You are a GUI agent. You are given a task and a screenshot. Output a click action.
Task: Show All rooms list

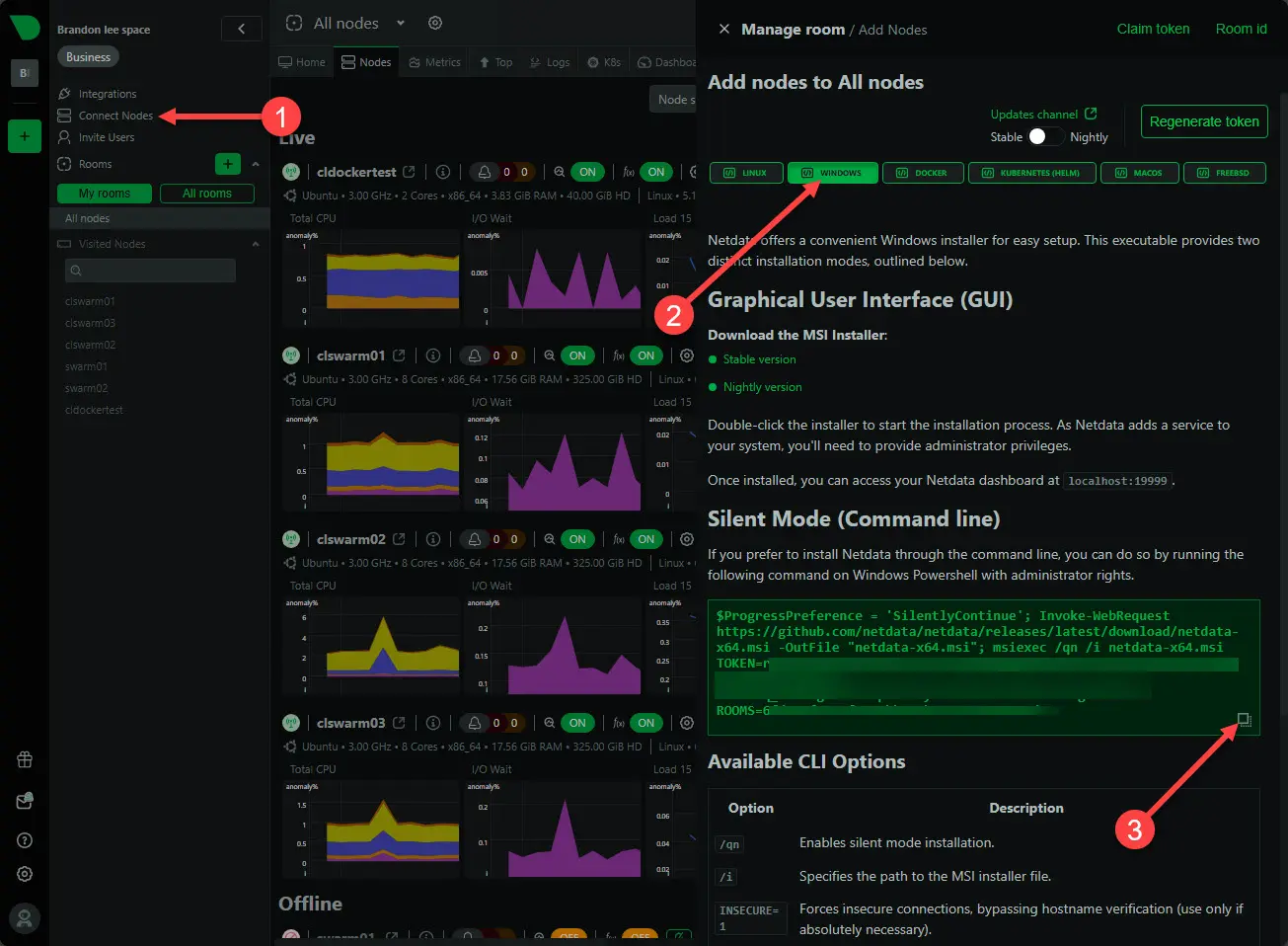tap(207, 194)
